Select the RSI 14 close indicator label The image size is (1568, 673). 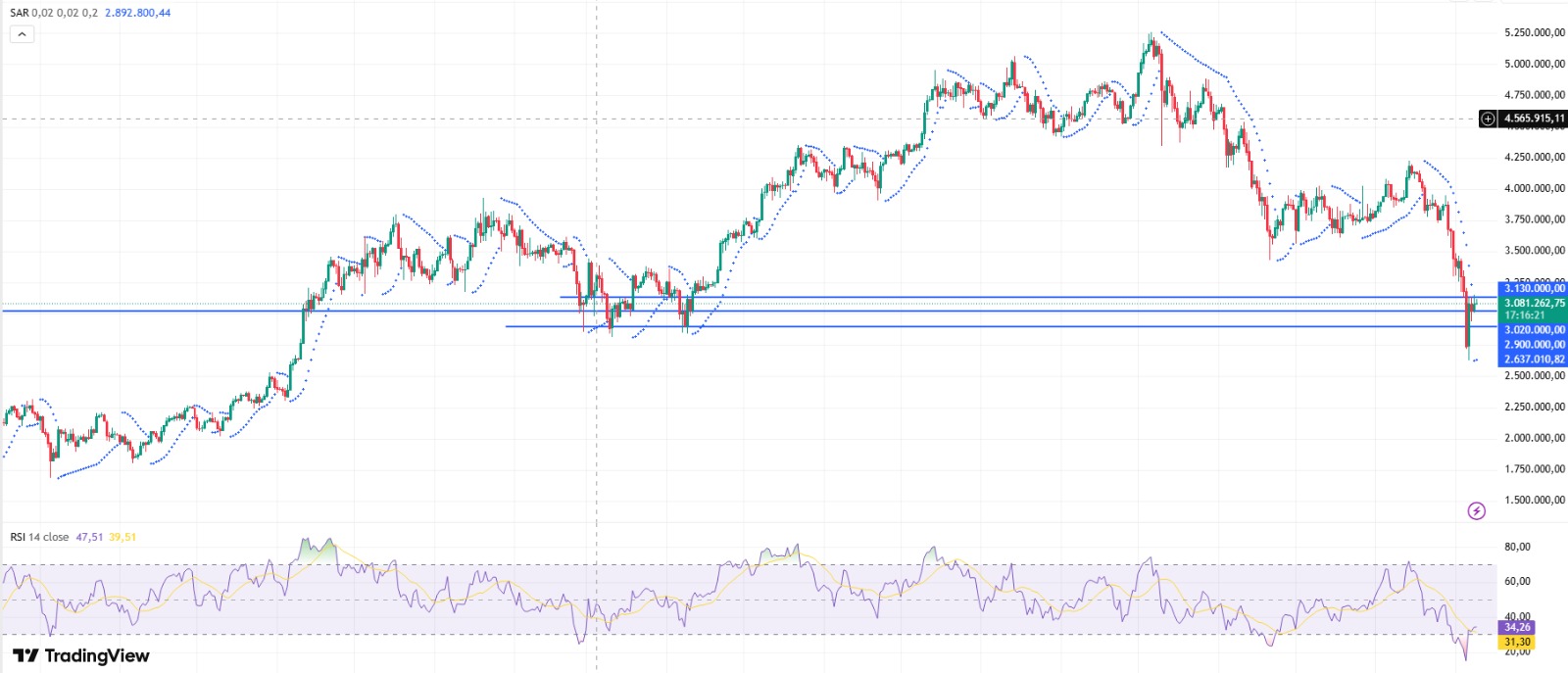click(39, 537)
